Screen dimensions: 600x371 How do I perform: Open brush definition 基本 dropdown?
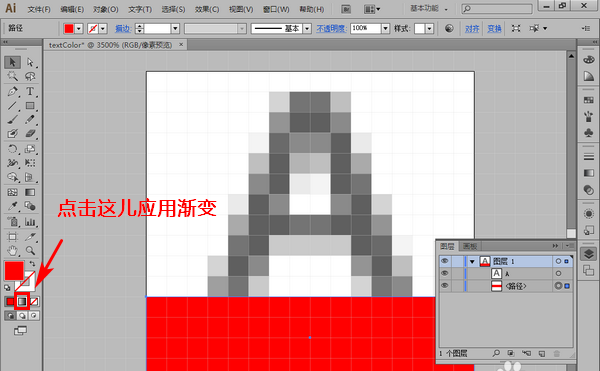[307, 28]
